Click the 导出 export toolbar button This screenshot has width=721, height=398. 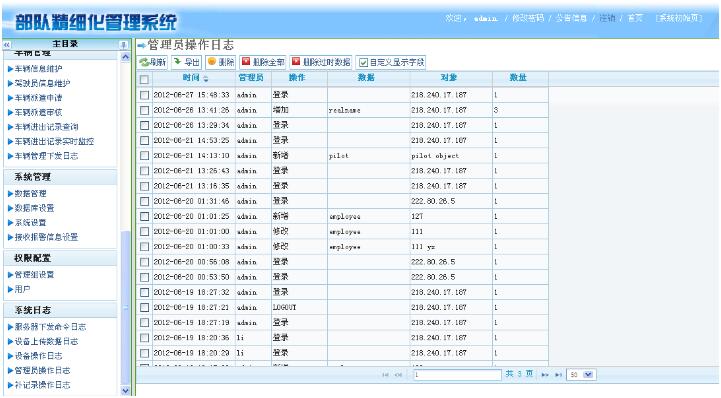186,62
